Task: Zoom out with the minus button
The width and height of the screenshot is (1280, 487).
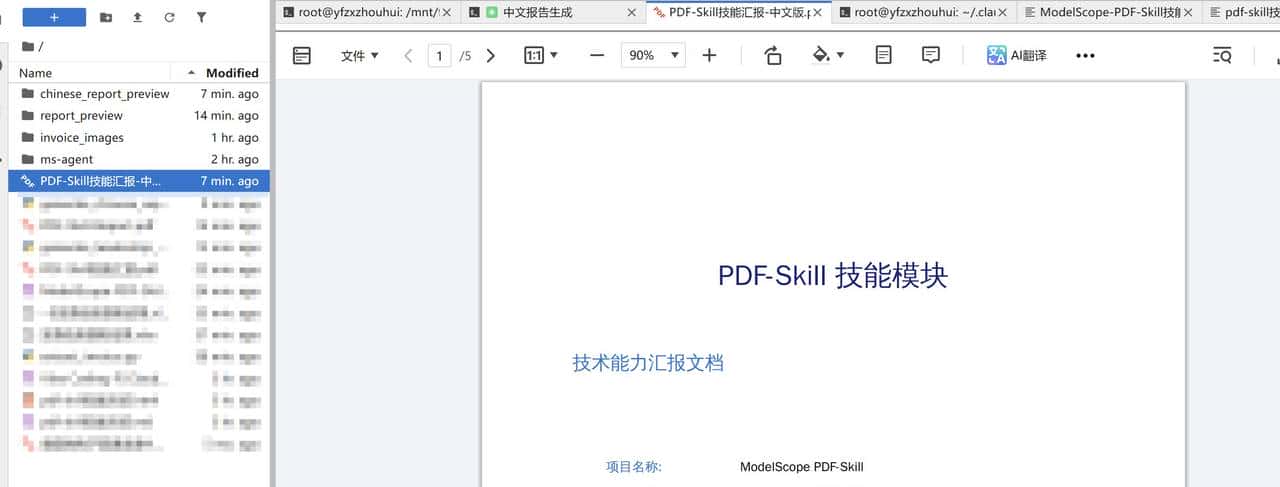Action: (597, 56)
